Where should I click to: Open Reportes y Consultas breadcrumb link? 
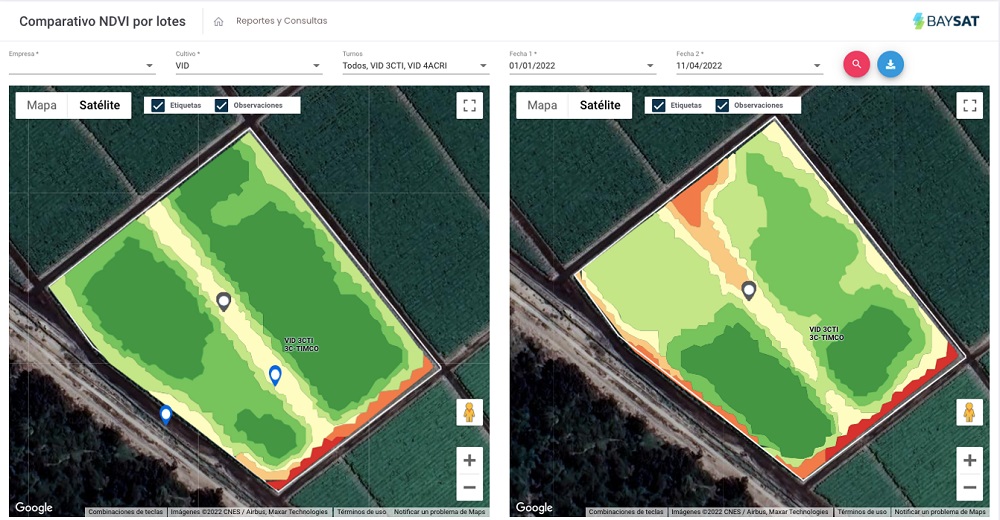click(281, 21)
